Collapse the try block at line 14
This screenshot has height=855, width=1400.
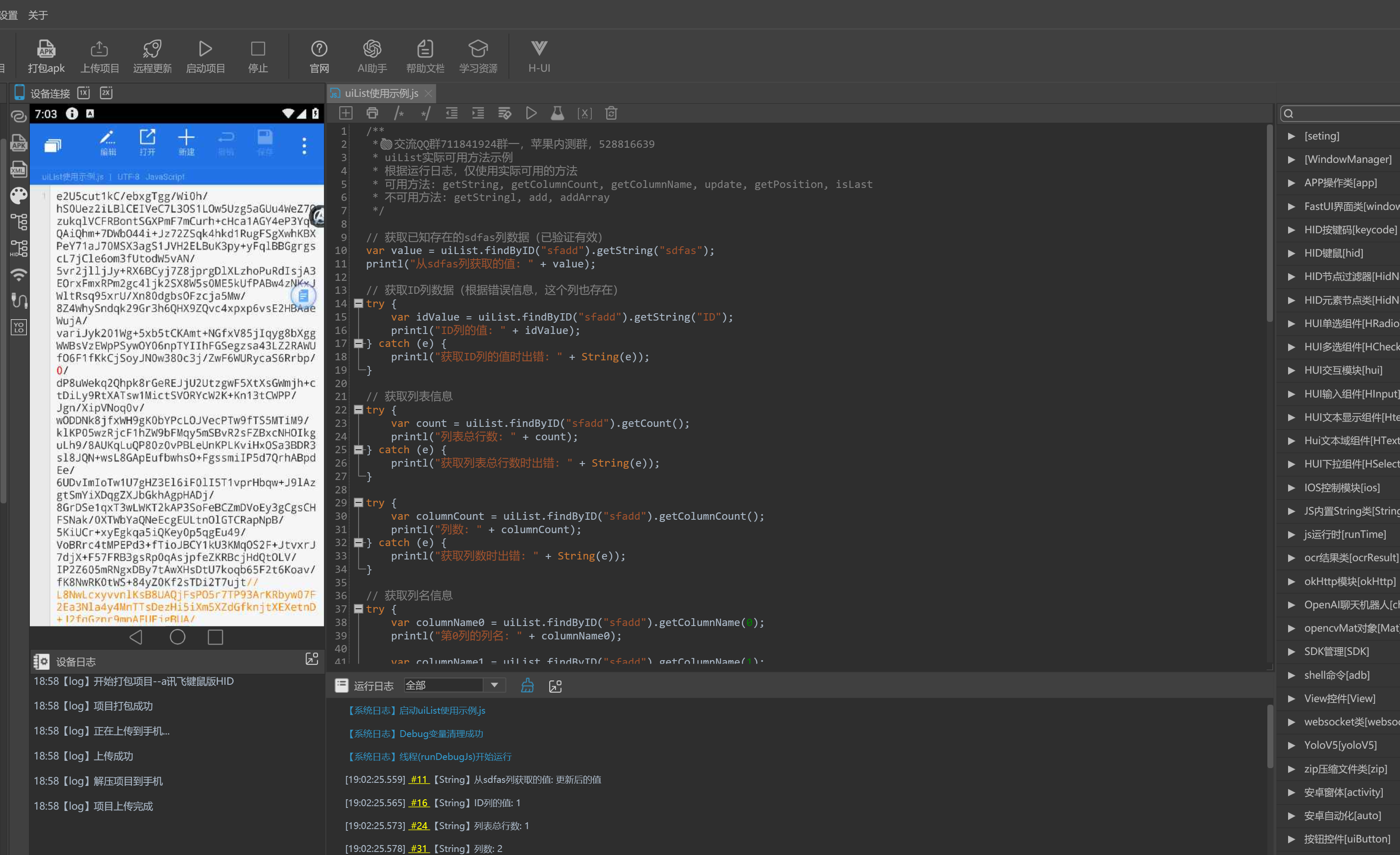click(359, 303)
